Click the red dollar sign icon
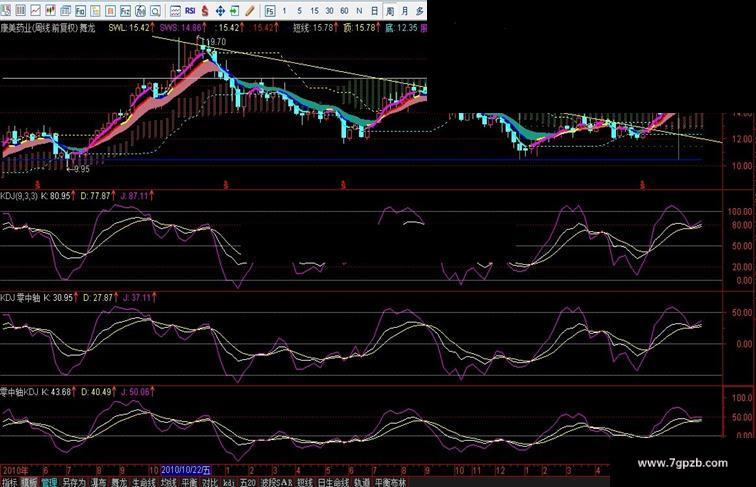The width and height of the screenshot is (756, 487). click(205, 10)
